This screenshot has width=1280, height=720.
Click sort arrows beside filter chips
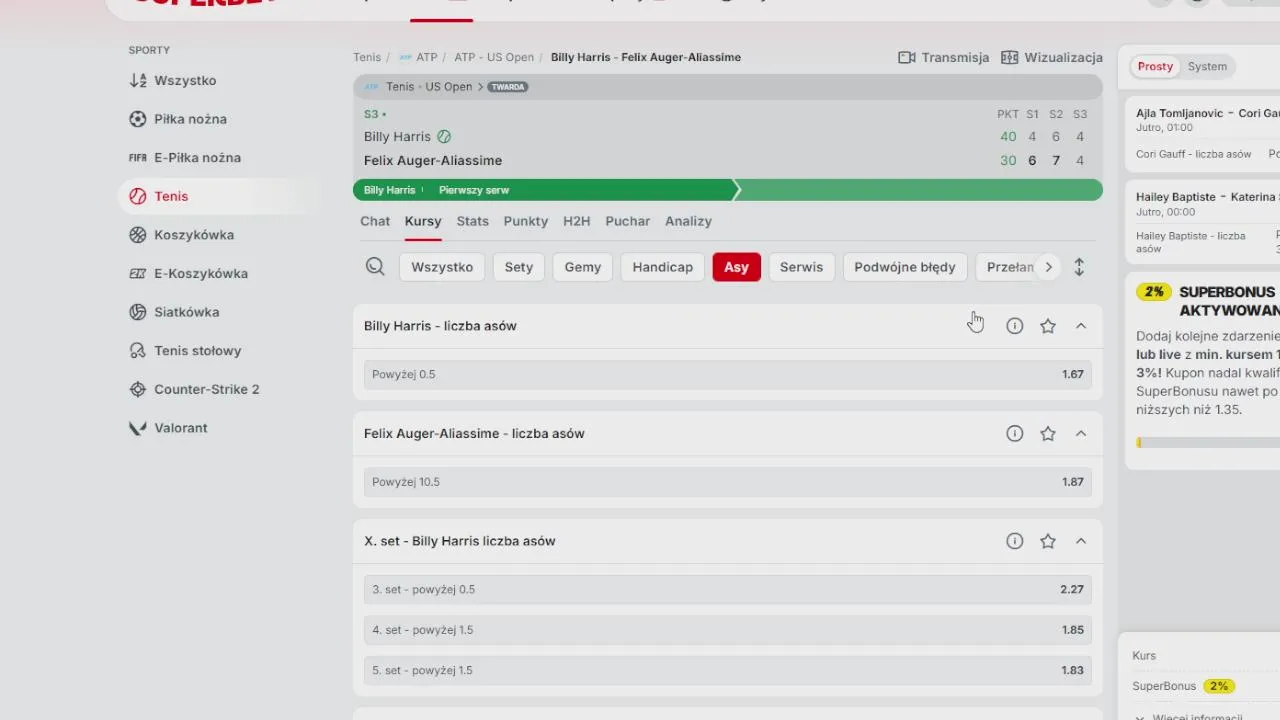coord(1079,267)
